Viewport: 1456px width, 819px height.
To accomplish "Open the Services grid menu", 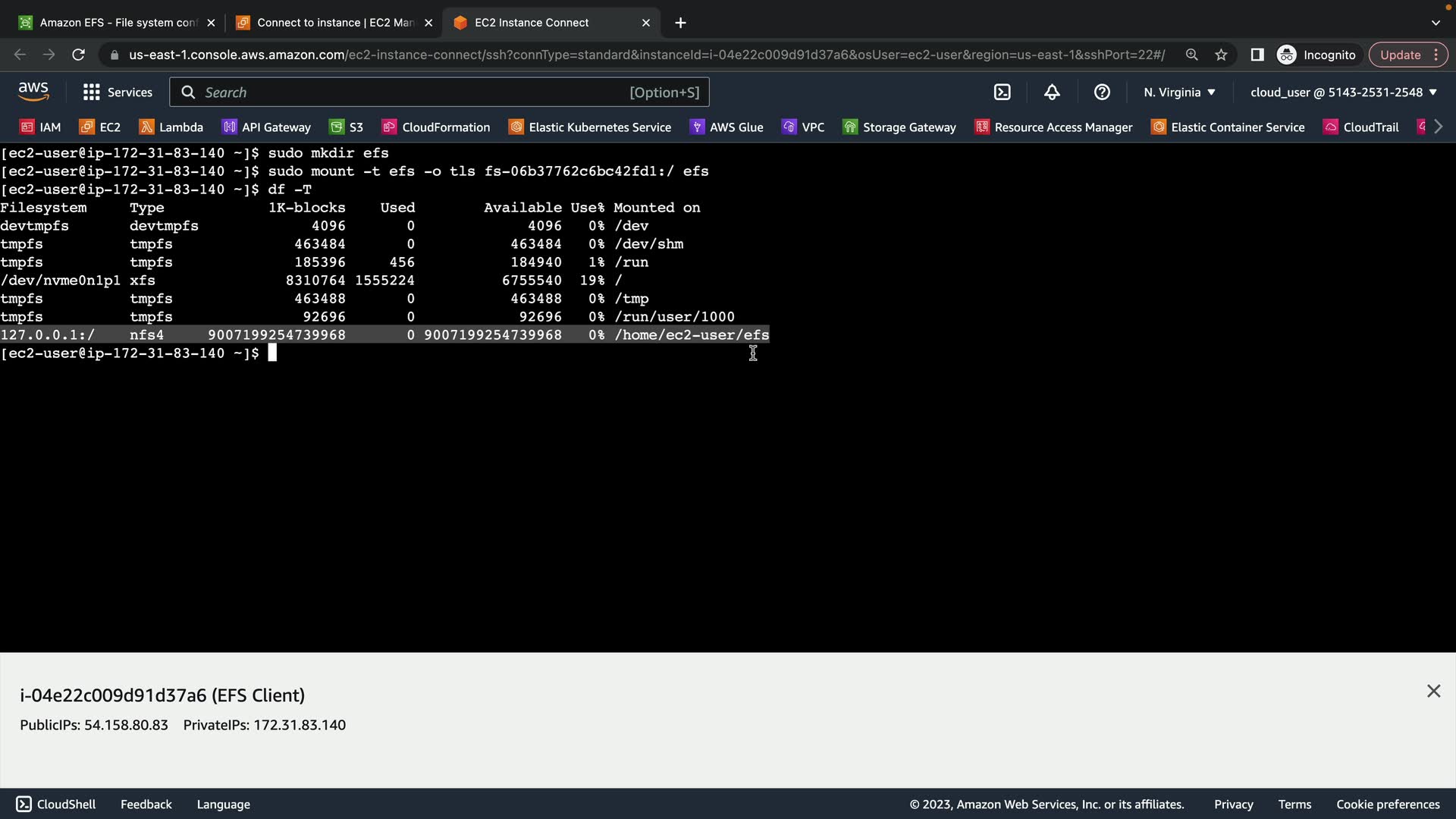I will 118,93.
